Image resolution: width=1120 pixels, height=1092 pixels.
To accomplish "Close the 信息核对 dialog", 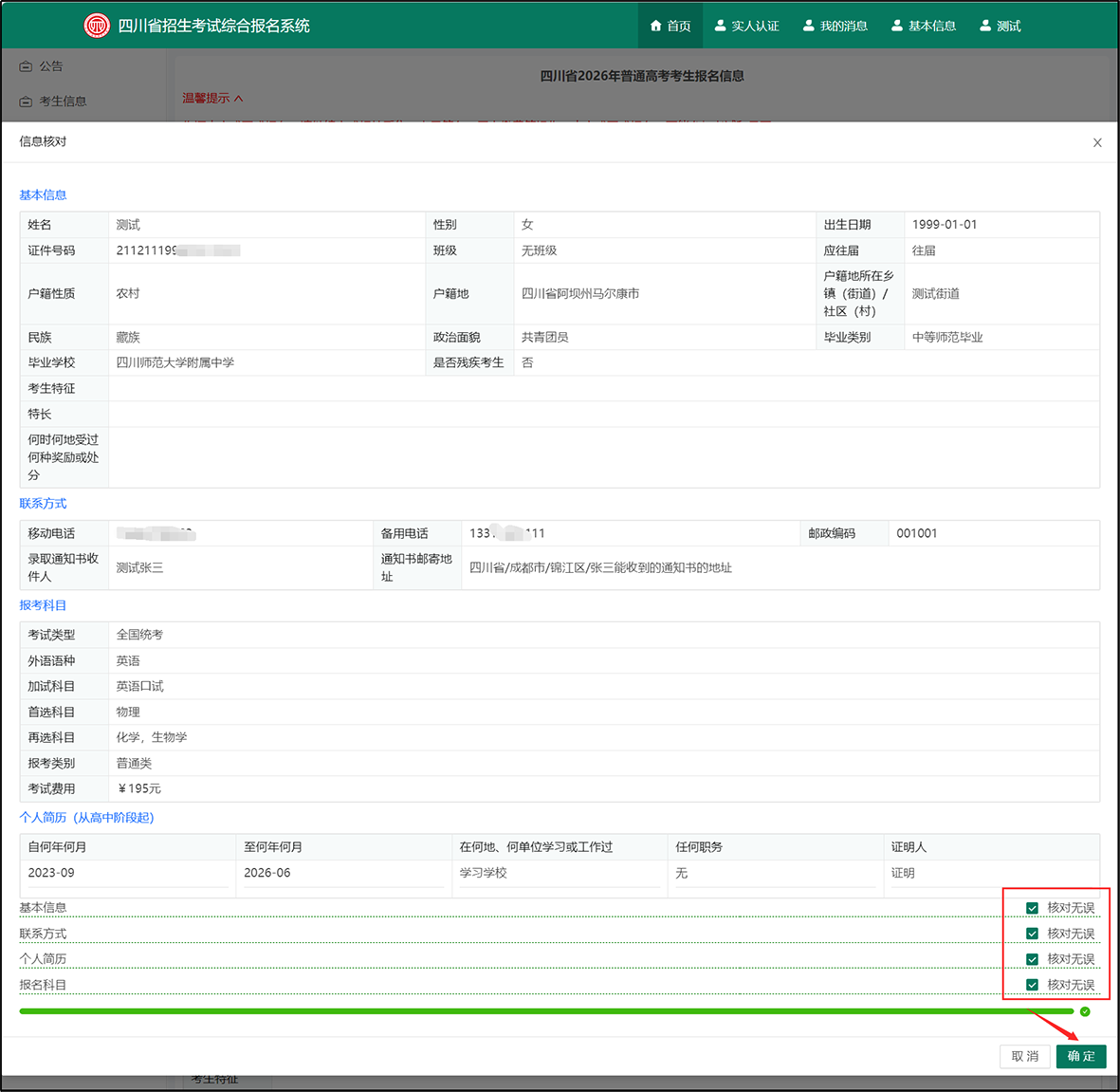I will click(x=1097, y=142).
